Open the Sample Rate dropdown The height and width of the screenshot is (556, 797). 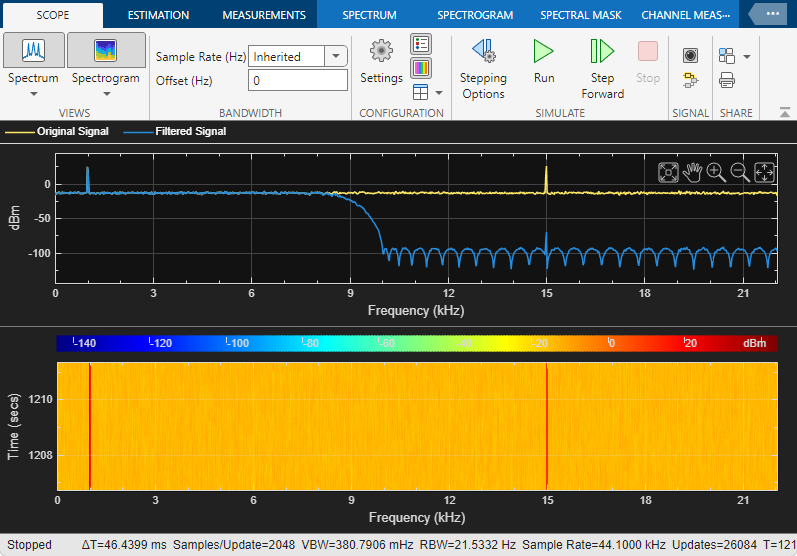pyautogui.click(x=337, y=56)
